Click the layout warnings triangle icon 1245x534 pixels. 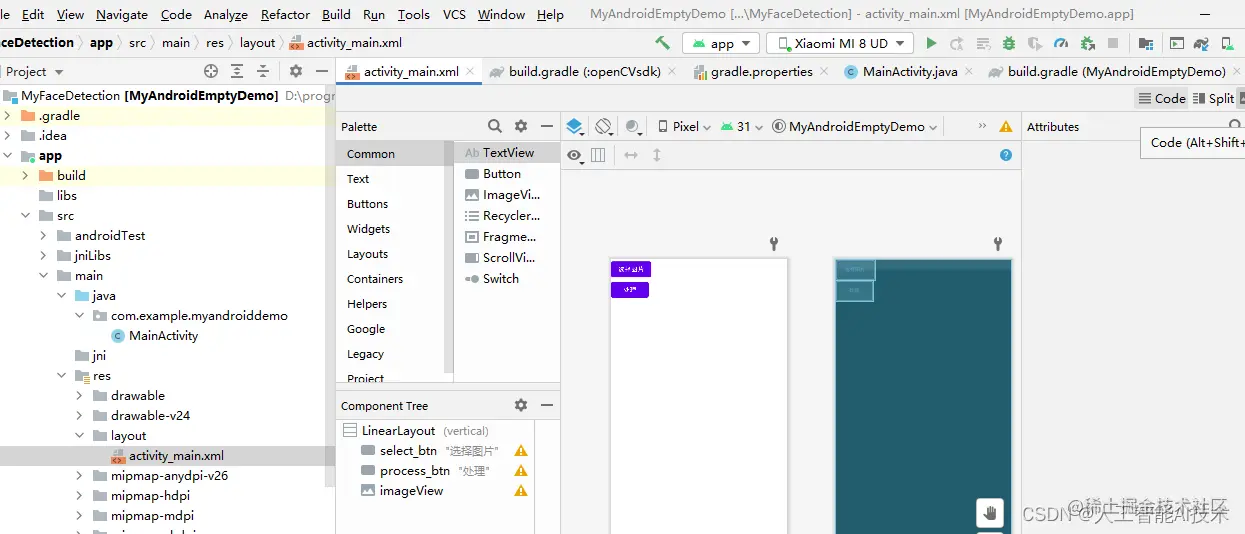[1006, 127]
